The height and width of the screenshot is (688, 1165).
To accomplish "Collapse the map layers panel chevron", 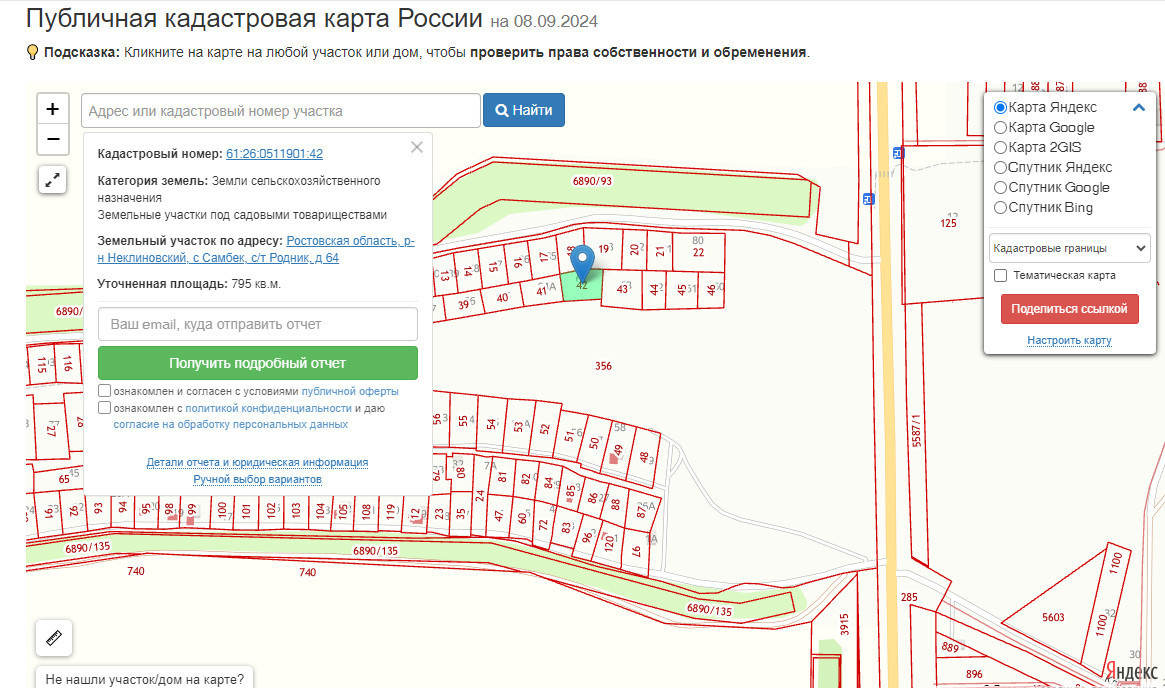I will [1138, 108].
